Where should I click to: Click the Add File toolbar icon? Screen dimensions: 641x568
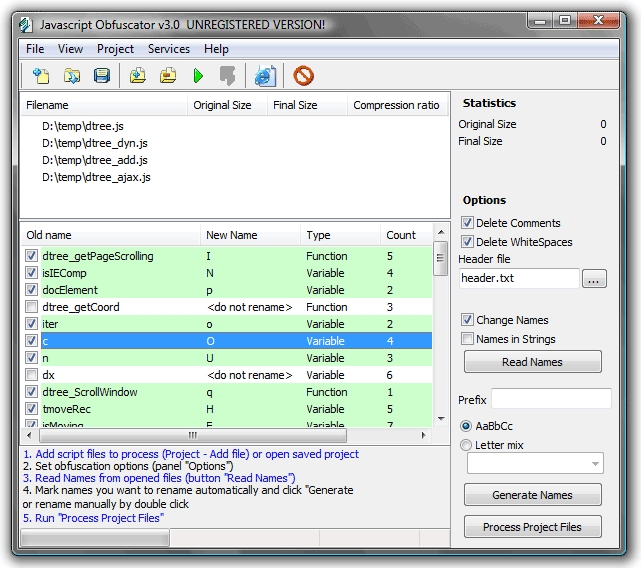click(x=138, y=75)
